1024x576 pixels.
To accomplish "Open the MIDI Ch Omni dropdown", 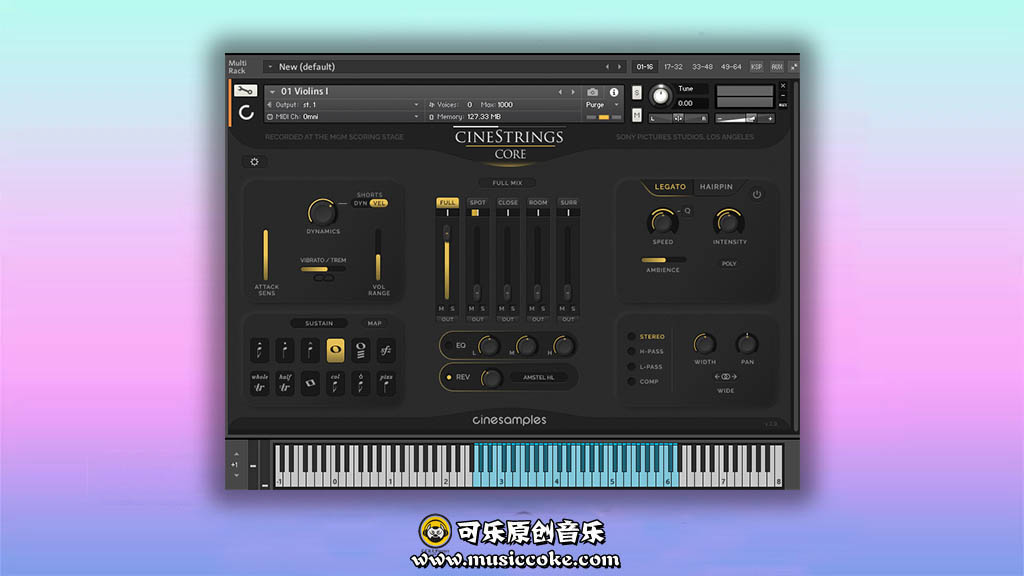I will 416,117.
